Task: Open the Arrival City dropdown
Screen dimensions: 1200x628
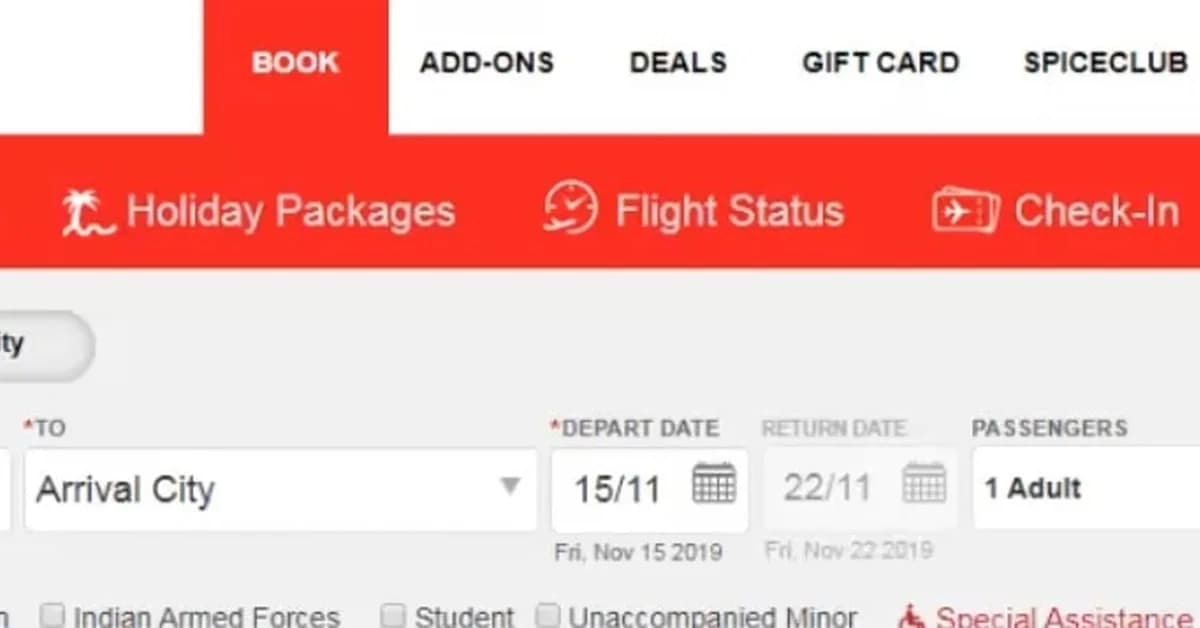Action: 280,490
